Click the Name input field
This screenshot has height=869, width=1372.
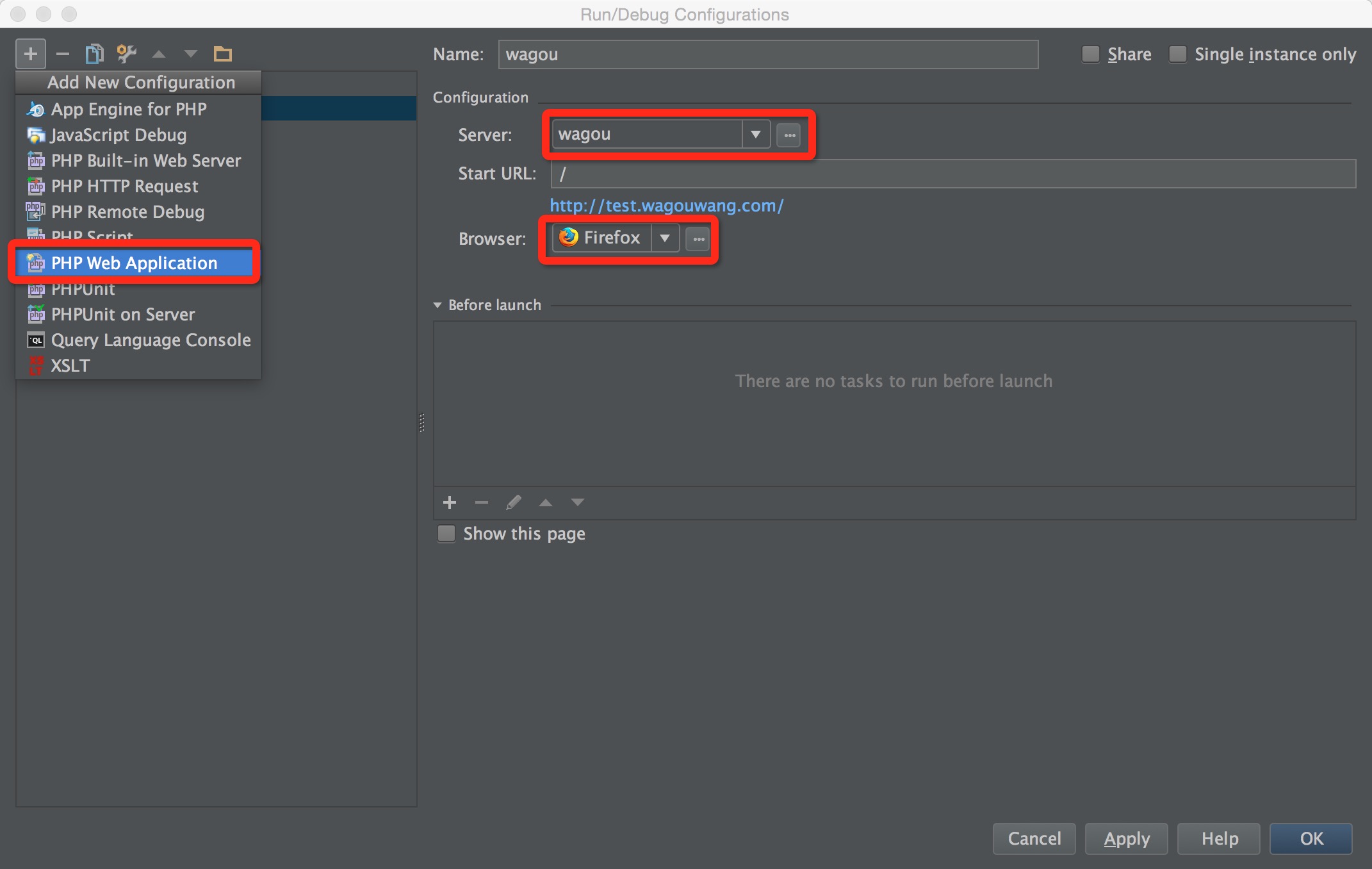click(x=768, y=54)
